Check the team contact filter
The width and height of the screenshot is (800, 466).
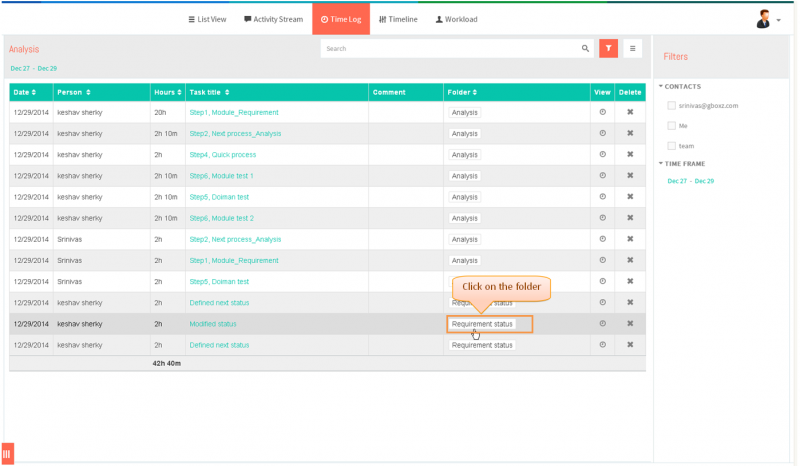click(671, 146)
